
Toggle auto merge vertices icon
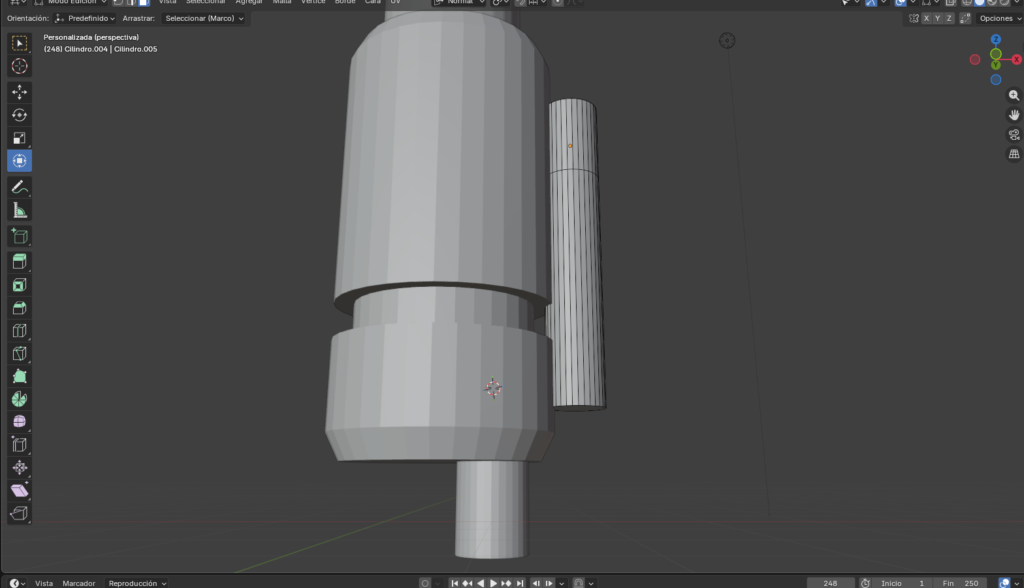pos(965,18)
